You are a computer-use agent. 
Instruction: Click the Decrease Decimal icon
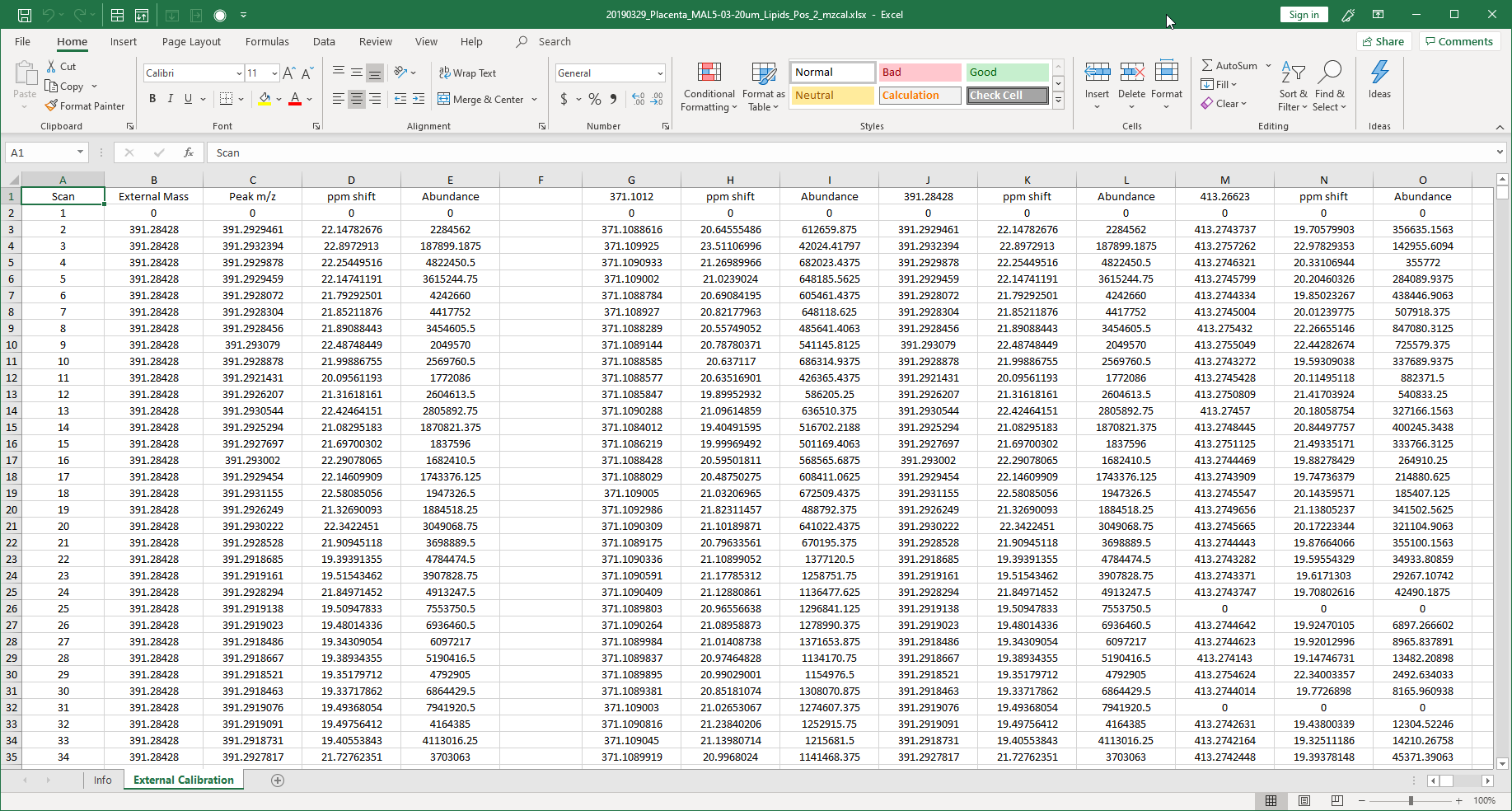(657, 99)
